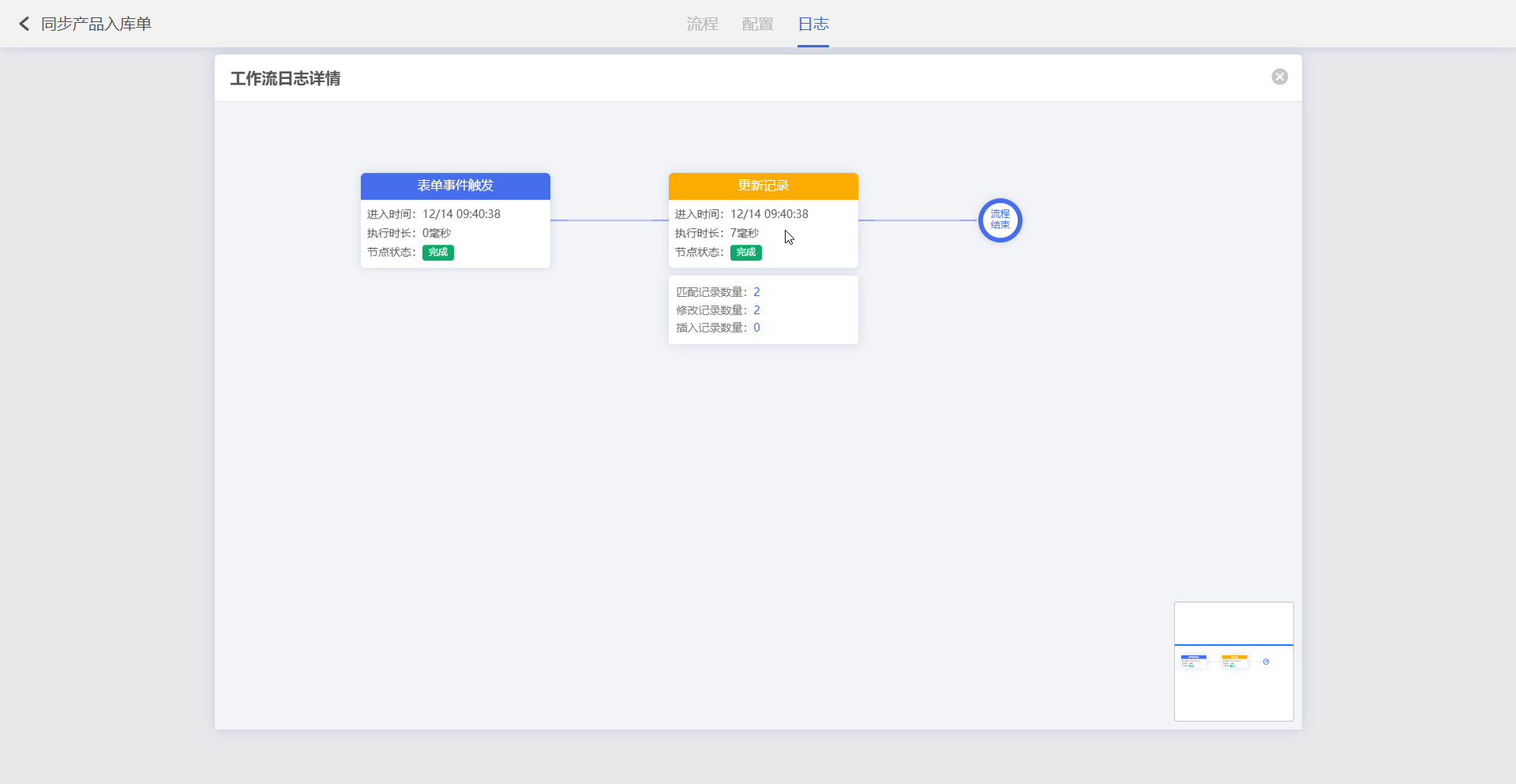Open the 修改记录数量 value link
Viewport: 1516px width, 784px height.
click(x=756, y=310)
